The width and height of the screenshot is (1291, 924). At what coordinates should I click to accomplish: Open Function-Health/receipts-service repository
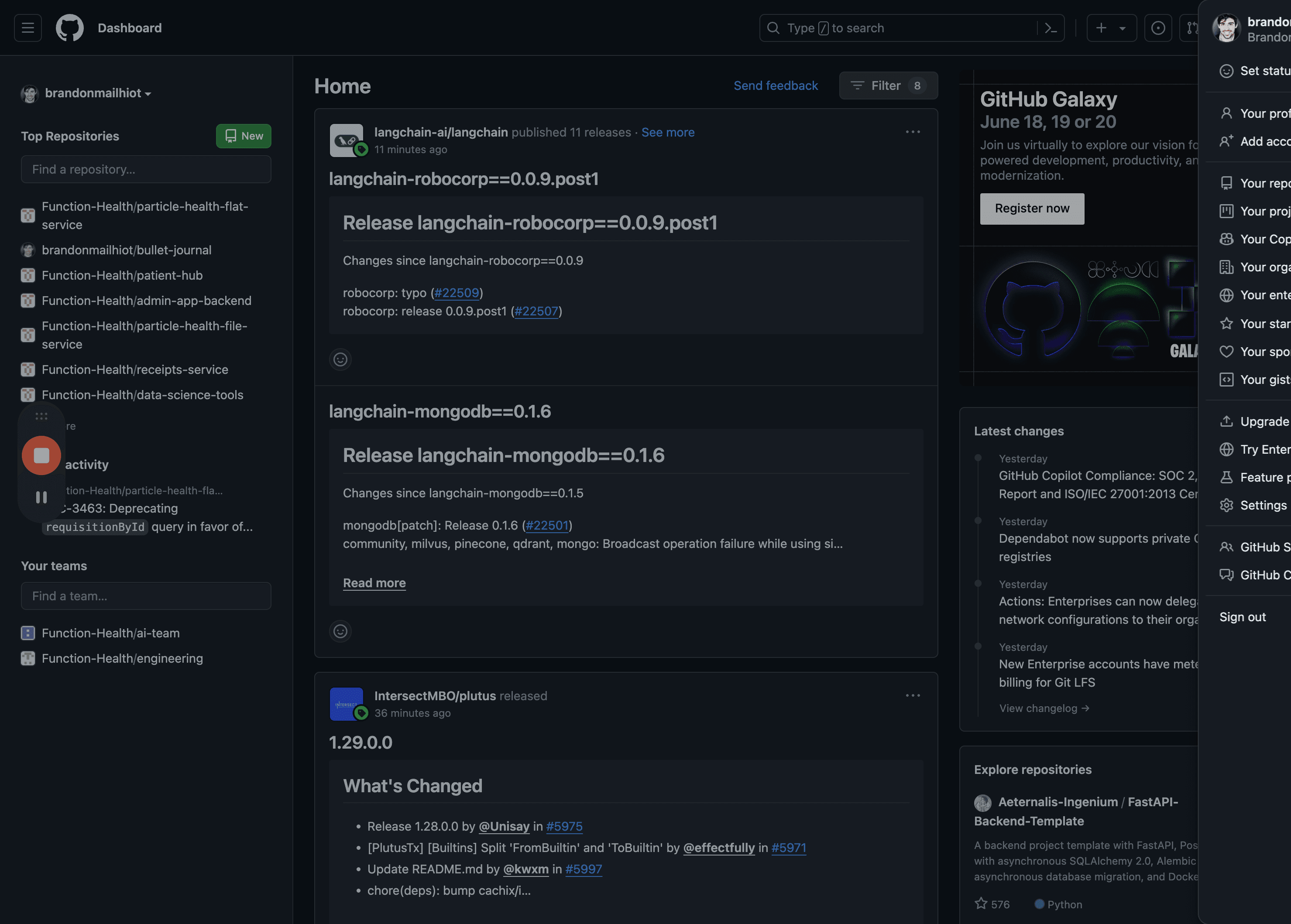coord(134,369)
